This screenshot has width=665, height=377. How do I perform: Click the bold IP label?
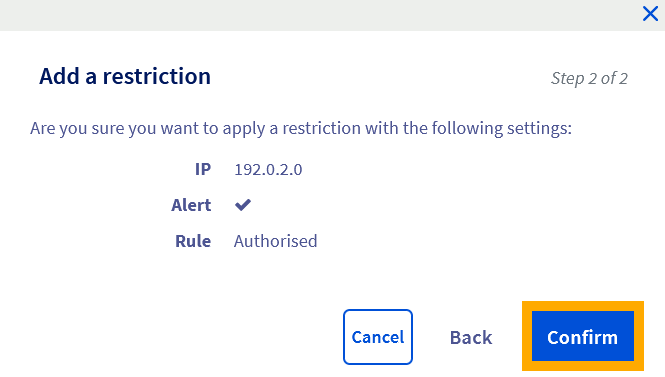203,169
